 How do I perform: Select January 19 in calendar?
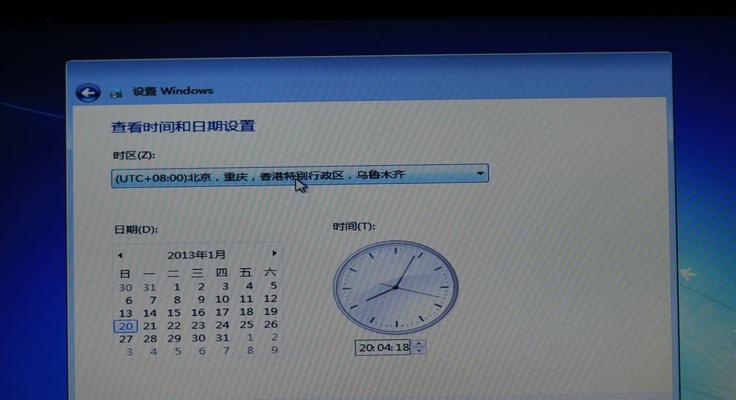click(x=270, y=311)
